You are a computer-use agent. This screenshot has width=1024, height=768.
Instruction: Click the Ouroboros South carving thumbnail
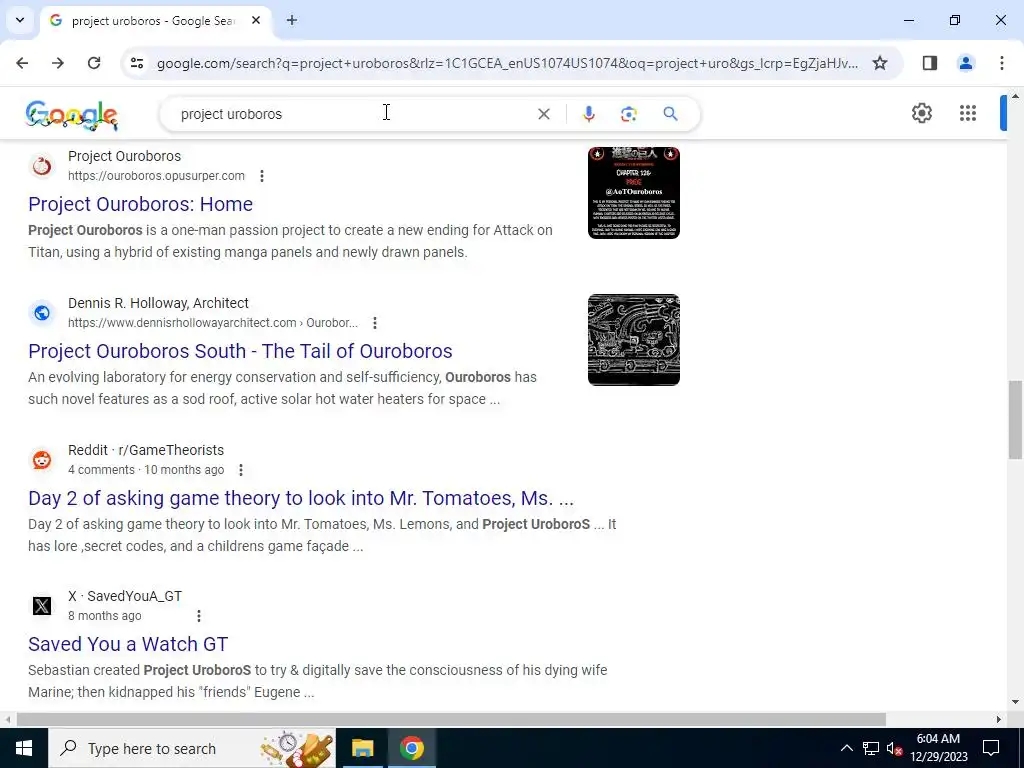tap(633, 340)
